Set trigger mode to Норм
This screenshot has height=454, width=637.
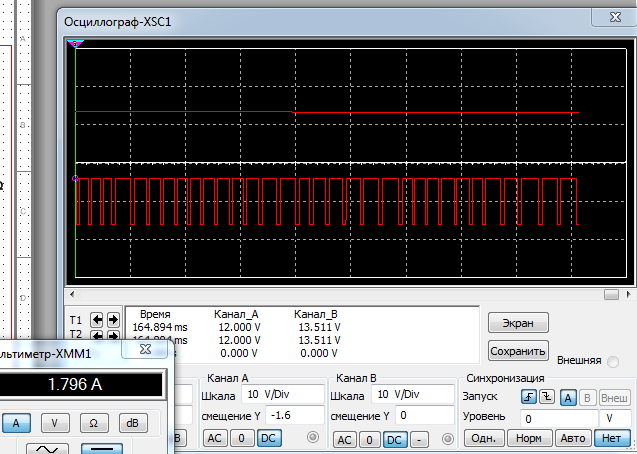coord(529,438)
